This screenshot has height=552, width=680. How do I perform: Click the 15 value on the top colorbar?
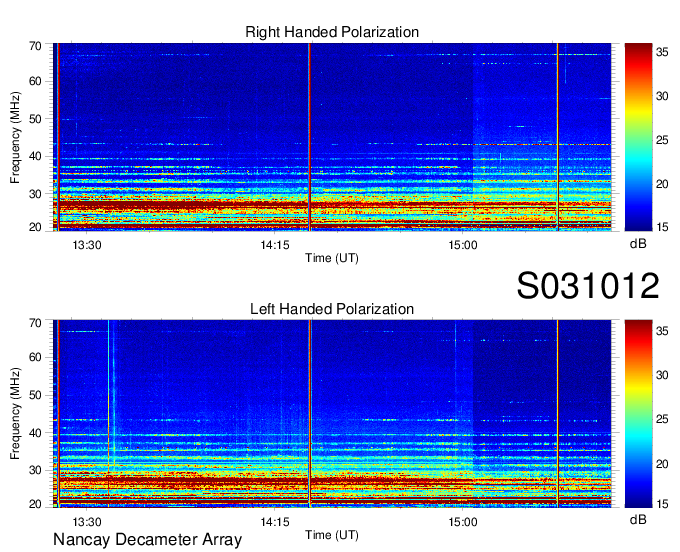(662, 227)
